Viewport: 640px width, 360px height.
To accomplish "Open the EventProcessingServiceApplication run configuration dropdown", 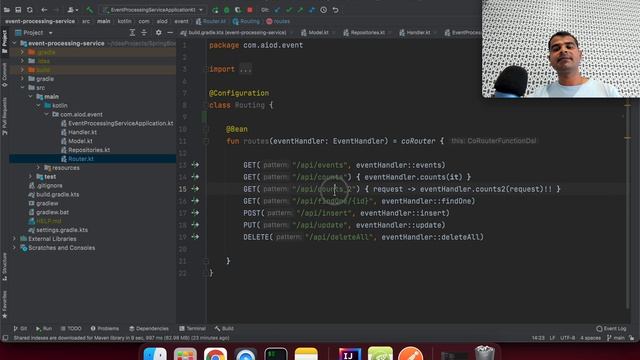I will (x=153, y=10).
